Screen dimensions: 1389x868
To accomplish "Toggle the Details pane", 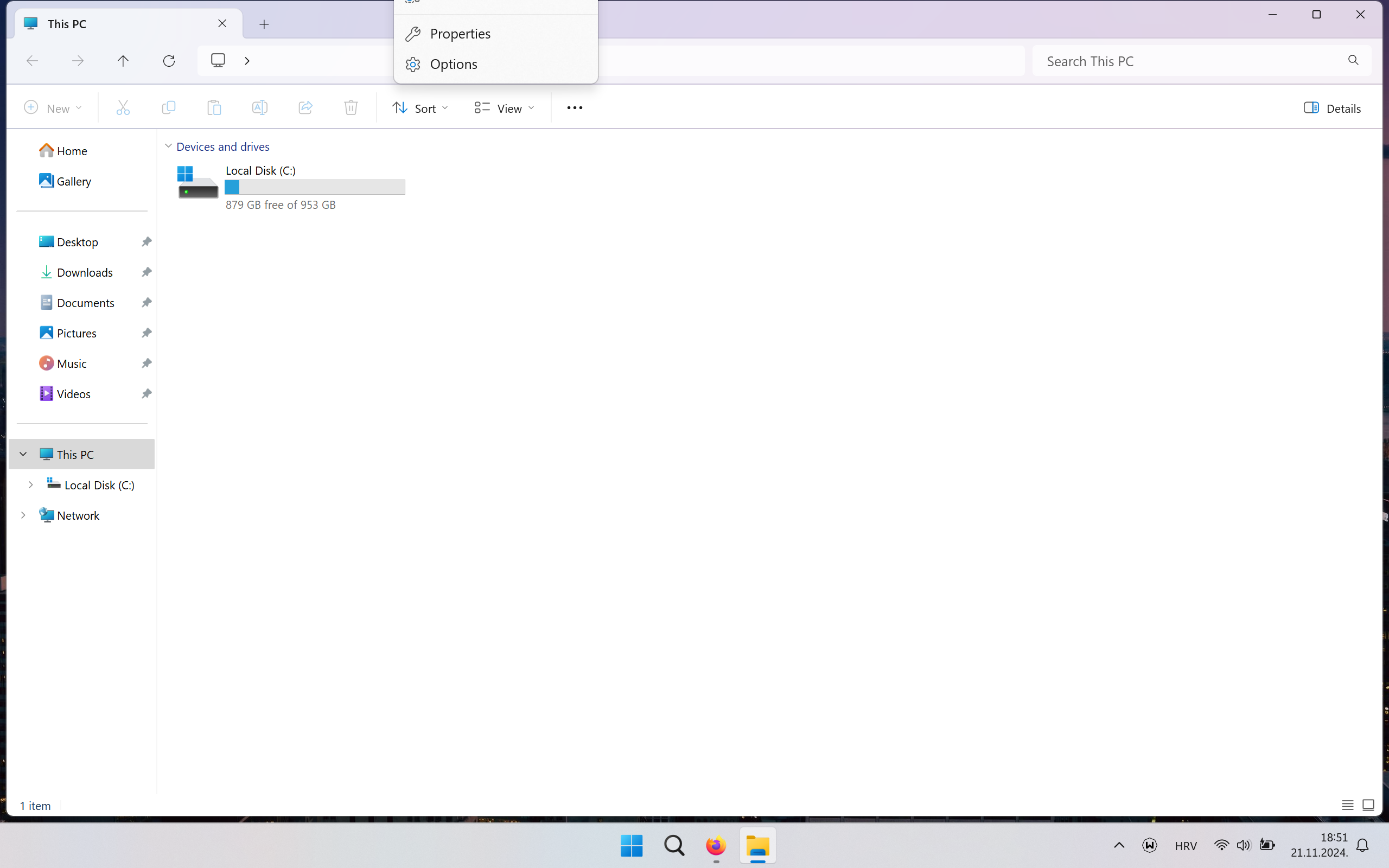I will (1331, 108).
